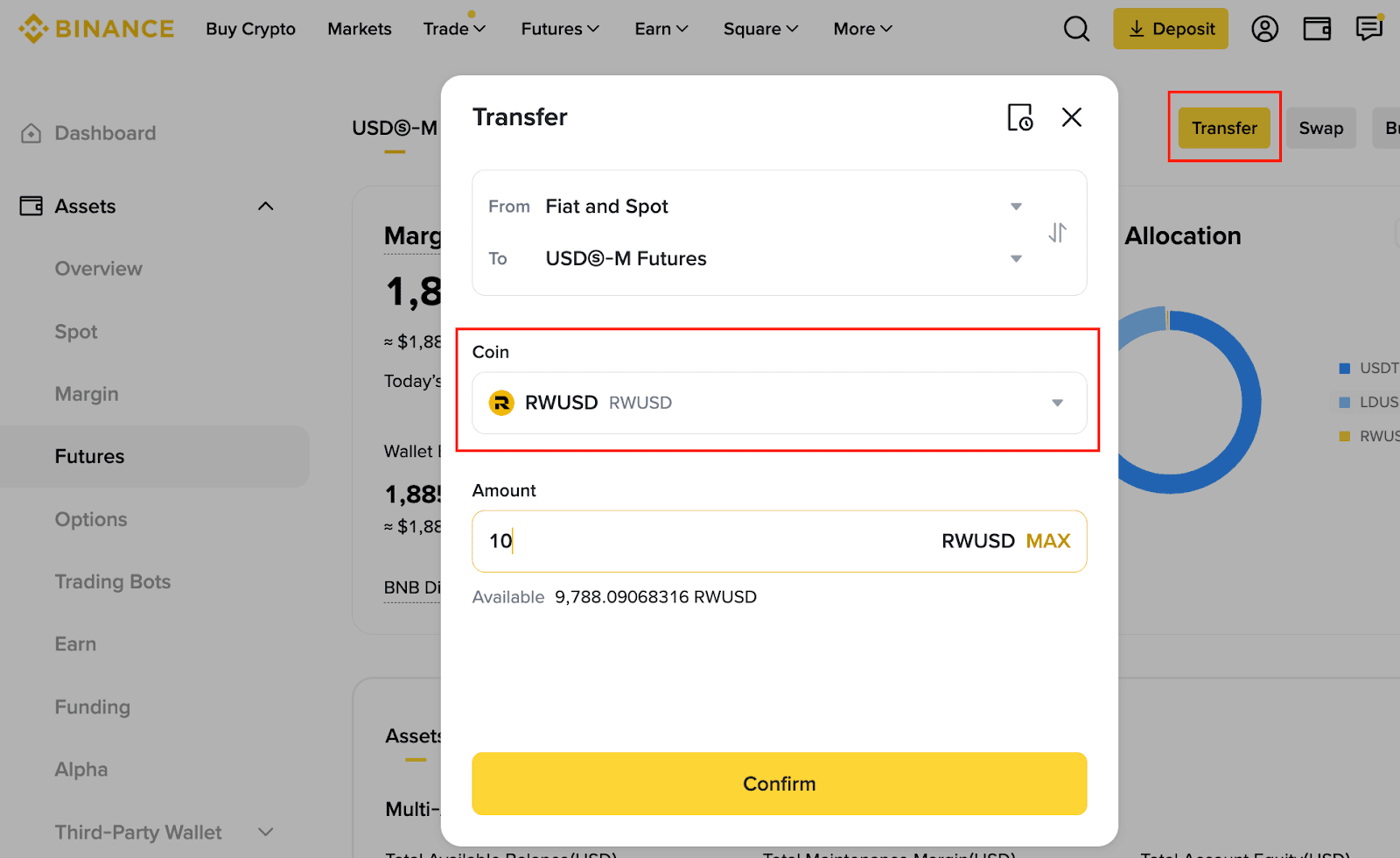Open transfer history icon in dialog
1400x858 pixels.
(x=1020, y=117)
